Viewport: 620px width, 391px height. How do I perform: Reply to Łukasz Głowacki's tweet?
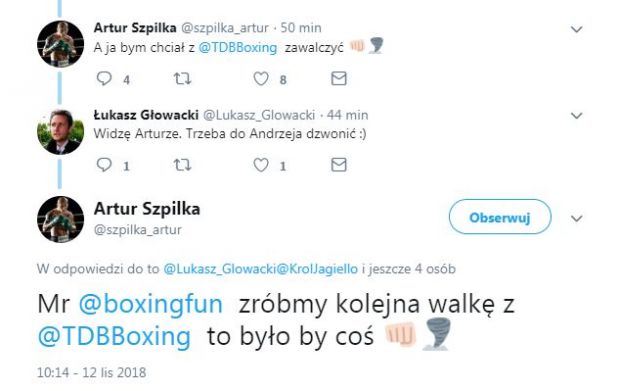pyautogui.click(x=104, y=164)
